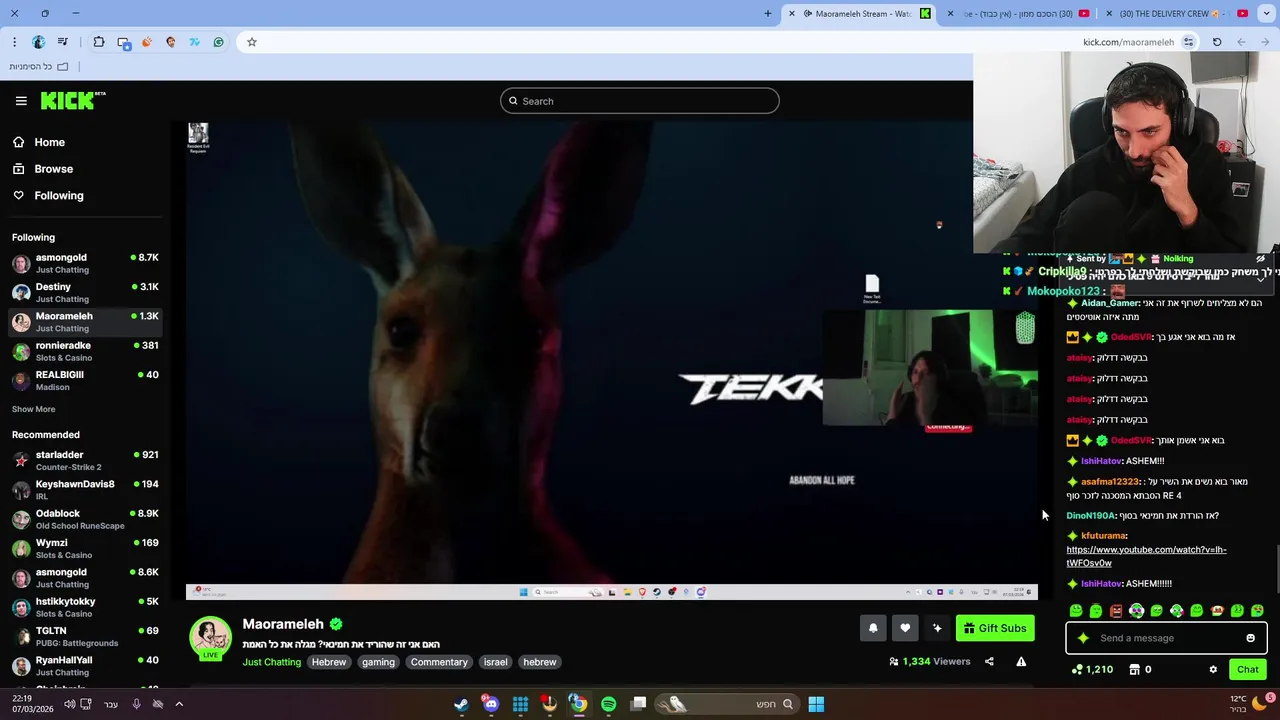
Task: Click the Search field on Kick
Action: [640, 101]
